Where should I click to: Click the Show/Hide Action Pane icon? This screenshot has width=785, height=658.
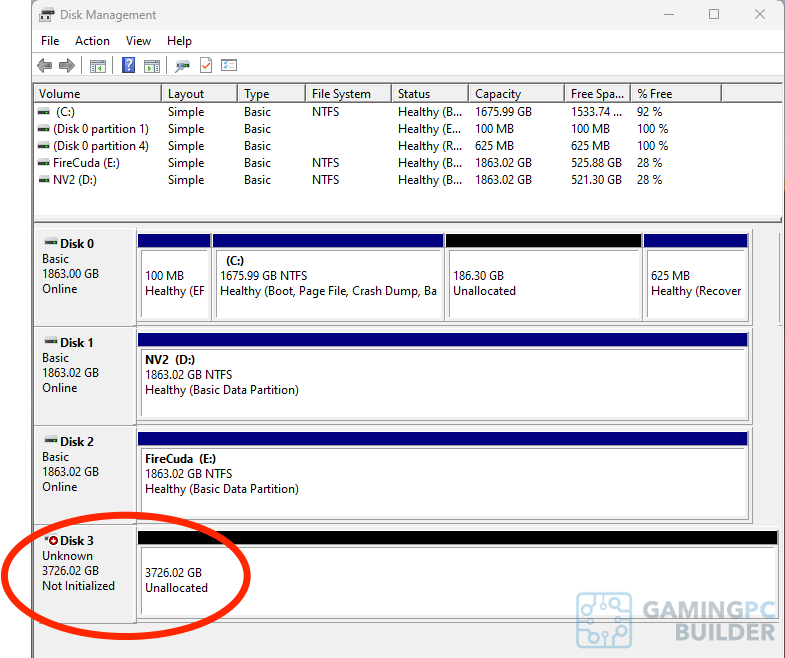click(152, 66)
